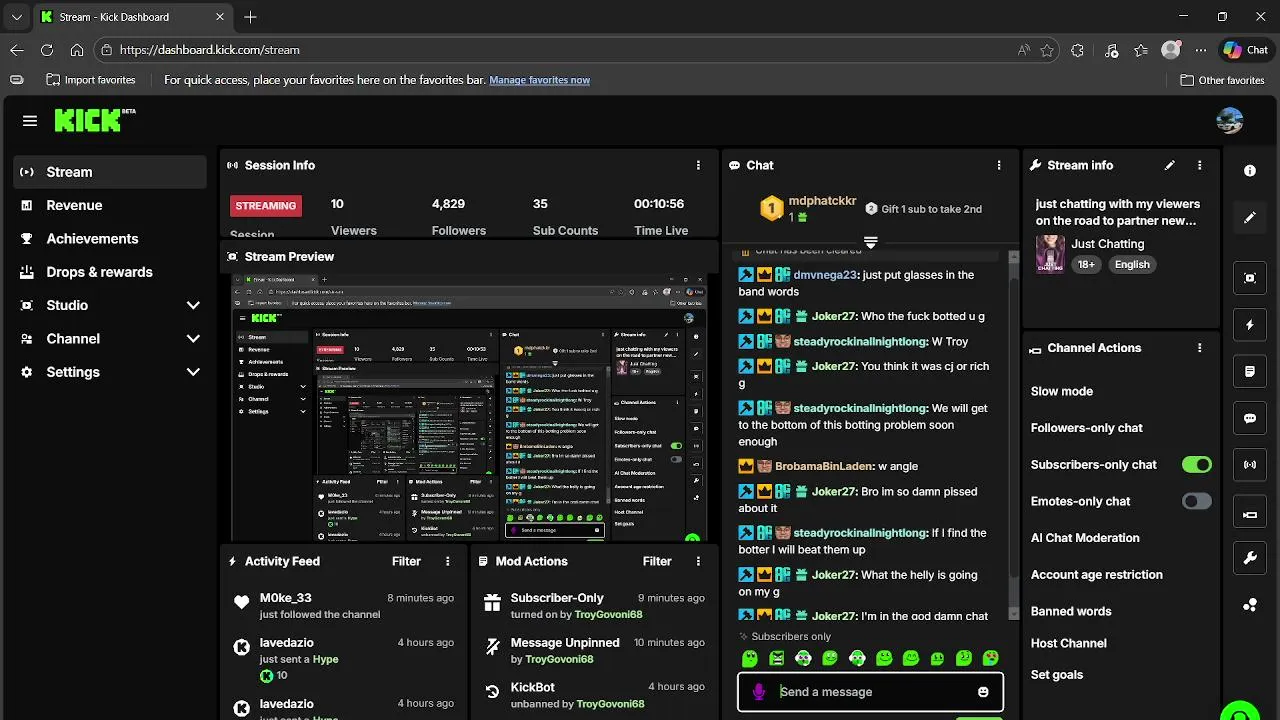Enable Emotes-only chat toggle

[1196, 501]
